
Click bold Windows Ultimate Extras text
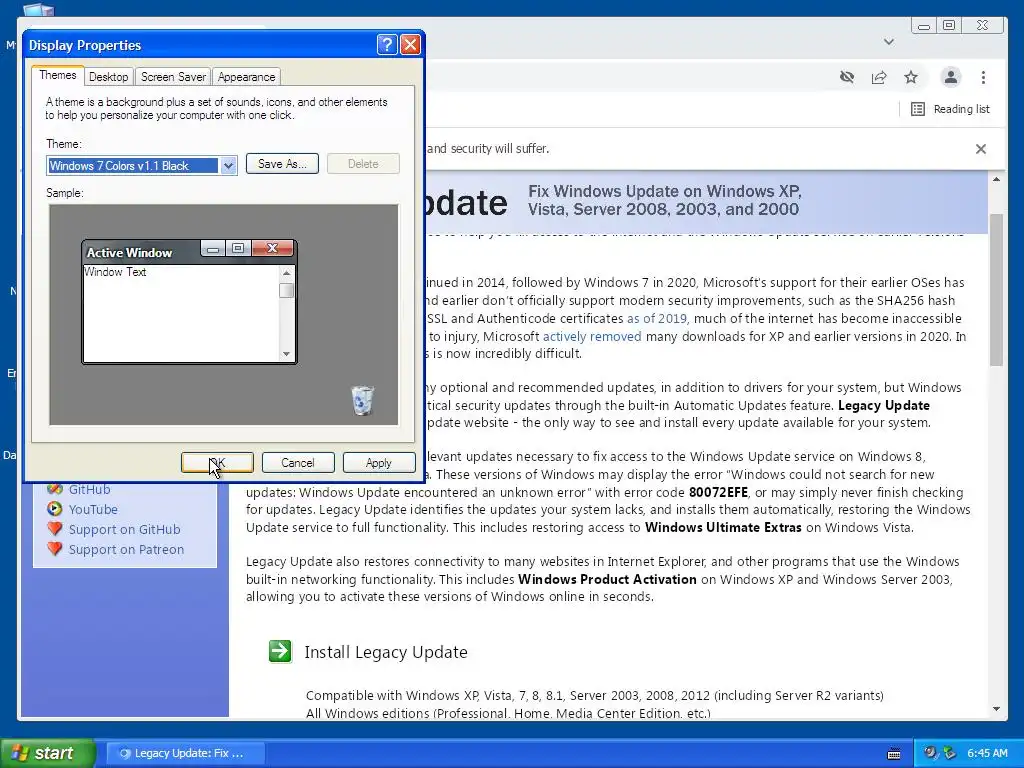[x=723, y=528]
